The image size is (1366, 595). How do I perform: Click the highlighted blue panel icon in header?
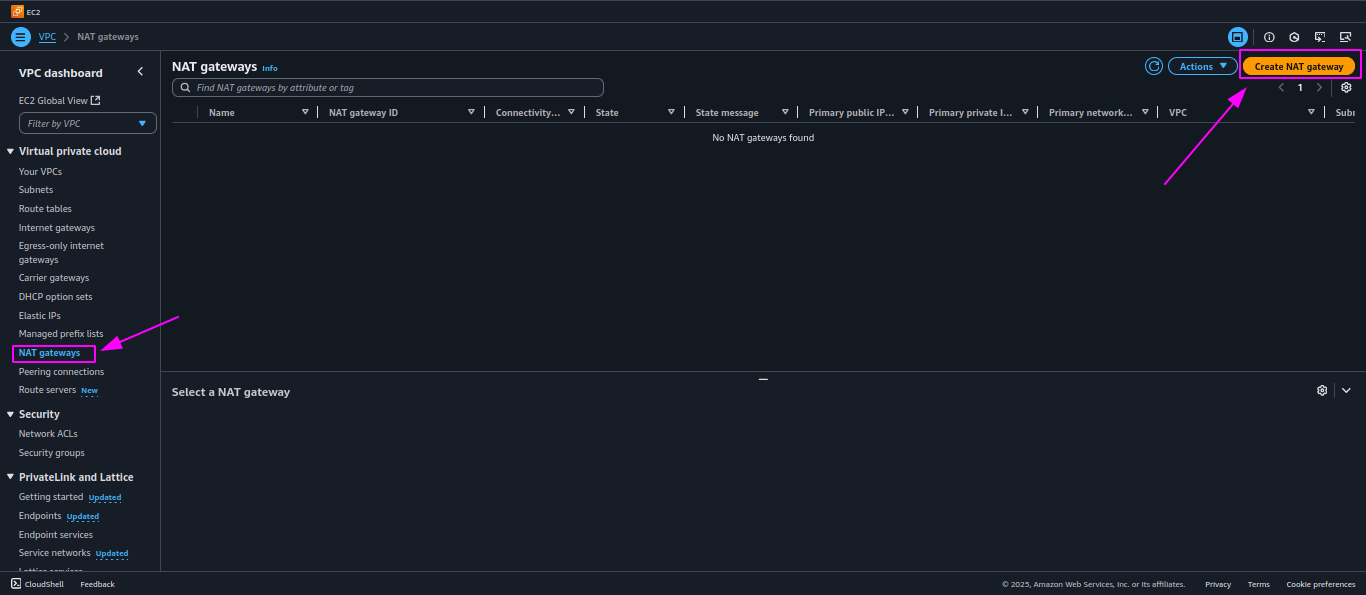tap(1238, 37)
